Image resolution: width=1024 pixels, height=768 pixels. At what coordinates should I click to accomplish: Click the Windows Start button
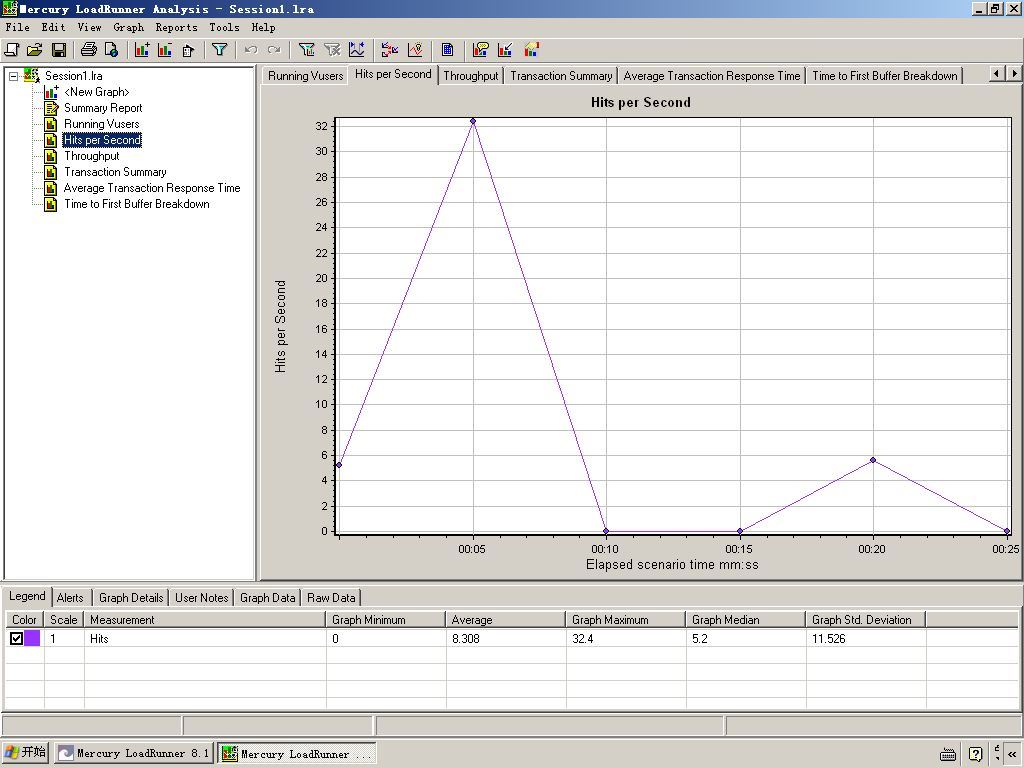25,753
